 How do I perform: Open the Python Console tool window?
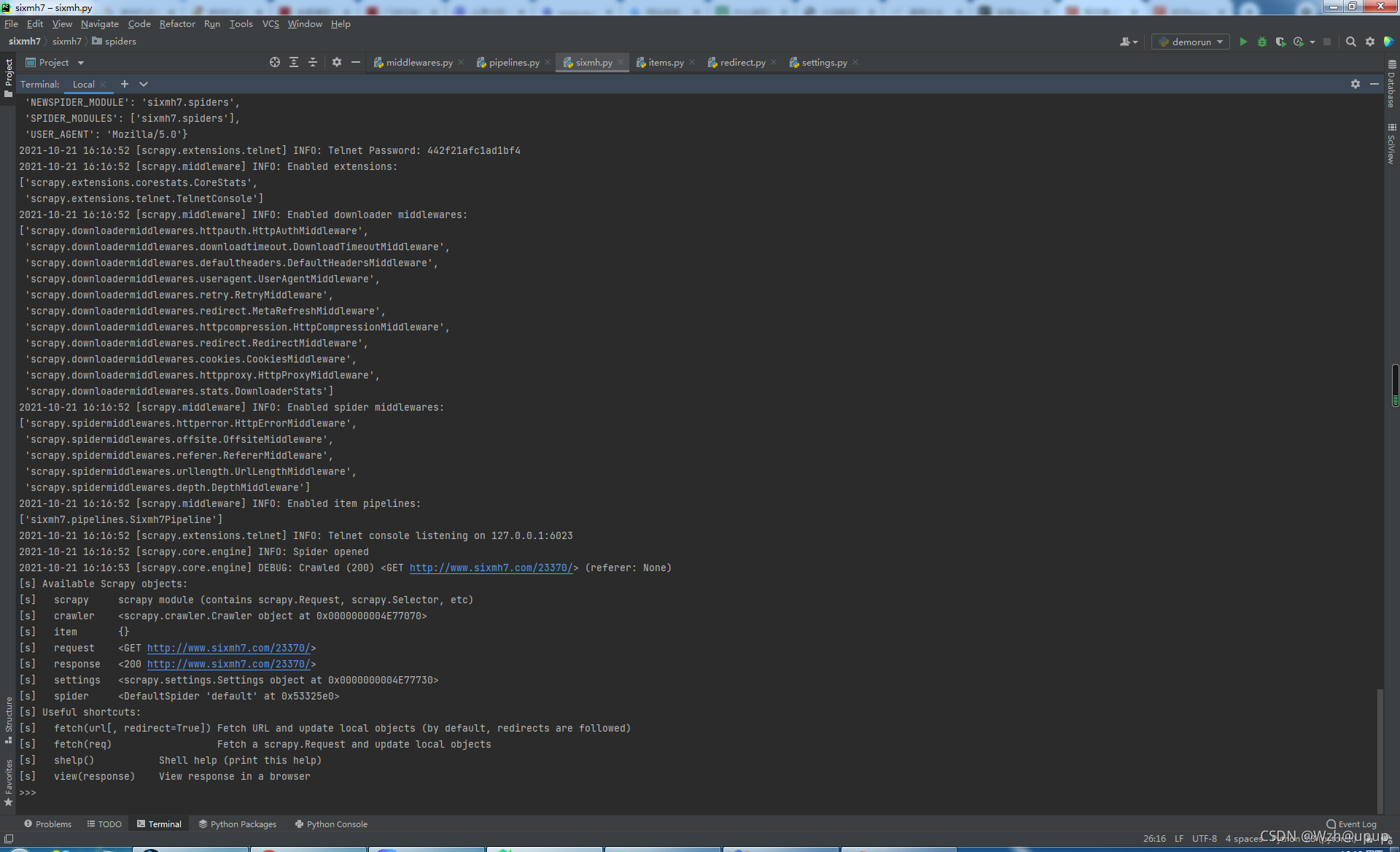click(331, 824)
